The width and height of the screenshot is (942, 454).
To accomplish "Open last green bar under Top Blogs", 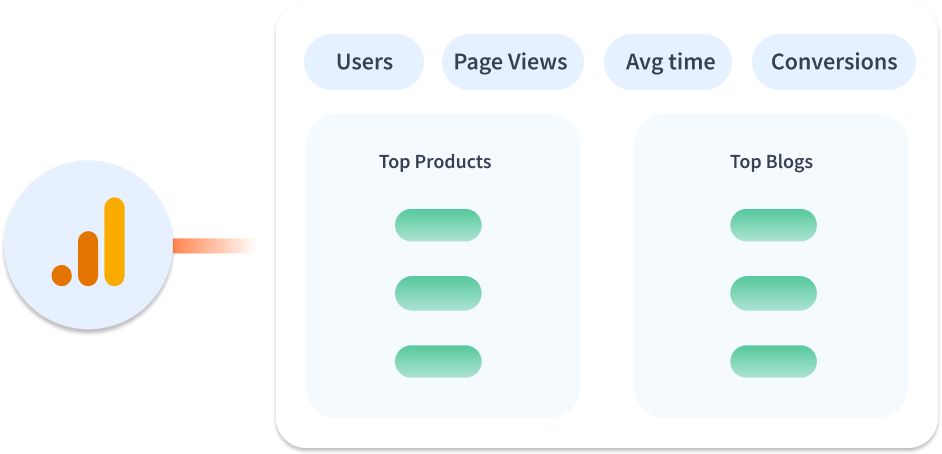I will (x=773, y=362).
